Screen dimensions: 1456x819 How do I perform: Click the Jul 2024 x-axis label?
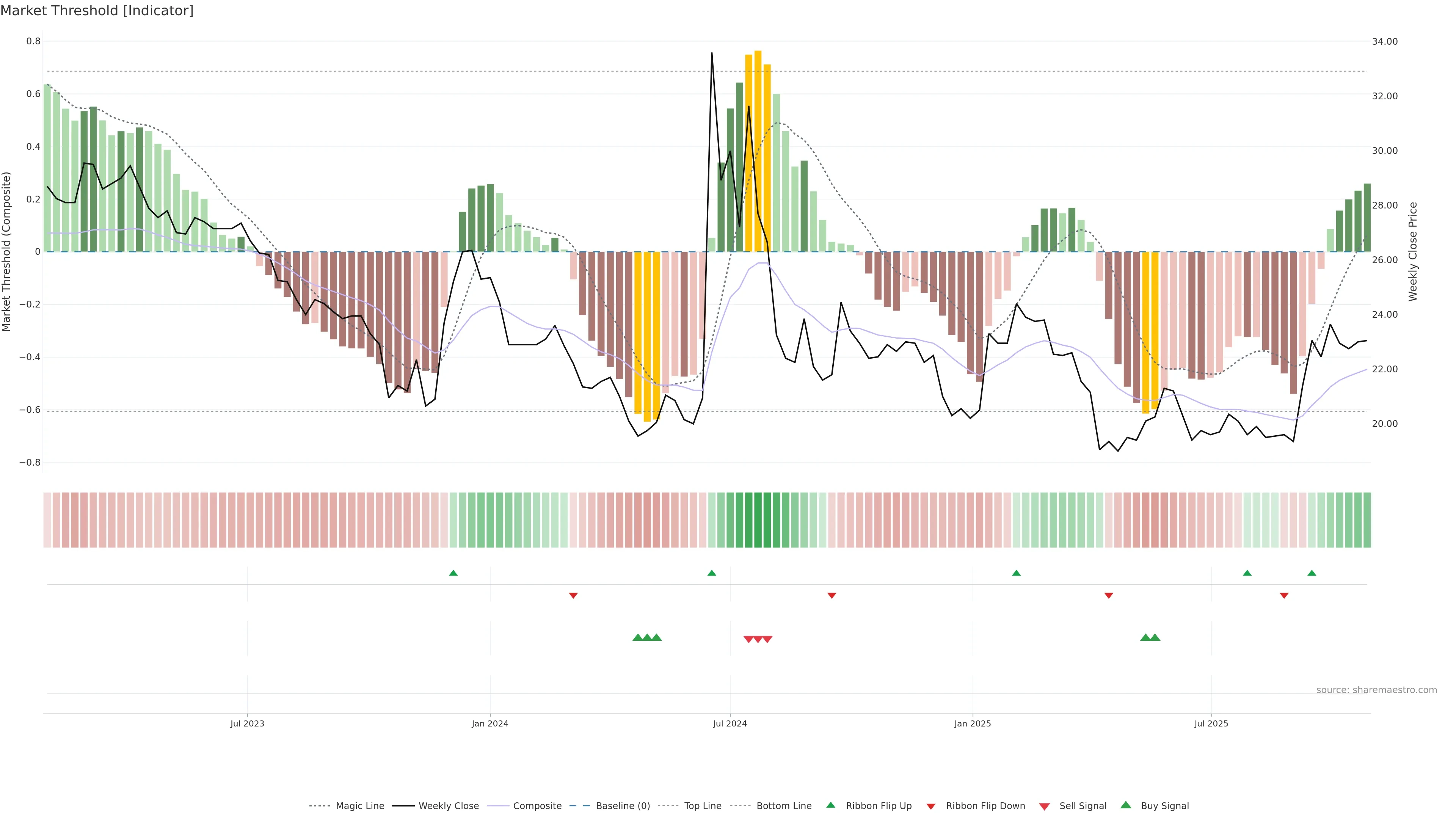point(730,723)
